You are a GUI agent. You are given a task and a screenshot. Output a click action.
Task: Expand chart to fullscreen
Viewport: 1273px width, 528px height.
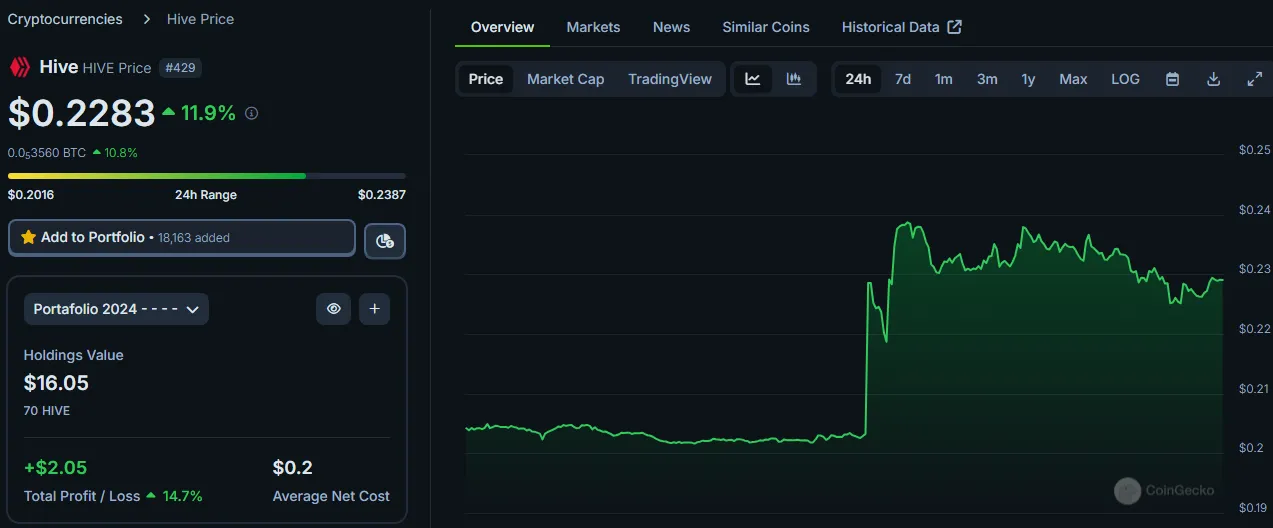[1255, 79]
